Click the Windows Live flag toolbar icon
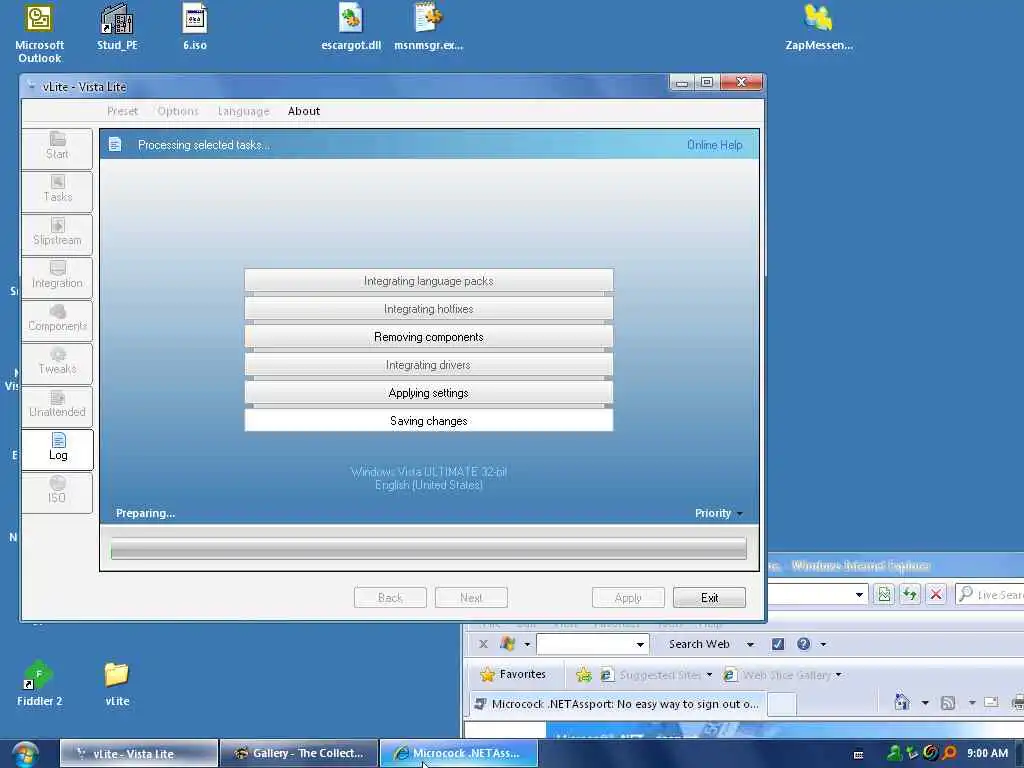Image resolution: width=1024 pixels, height=768 pixels. coord(507,644)
